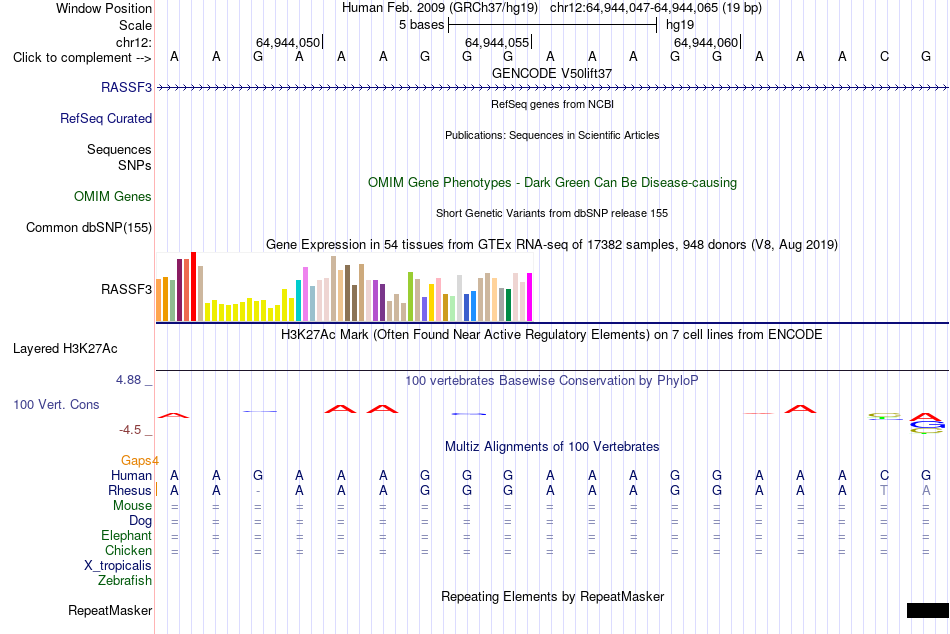
Task: Click the Elephant species row label
Action: click(126, 535)
